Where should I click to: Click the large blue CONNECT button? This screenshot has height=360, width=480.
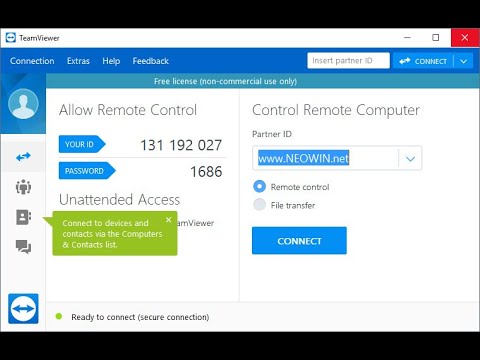pos(299,241)
